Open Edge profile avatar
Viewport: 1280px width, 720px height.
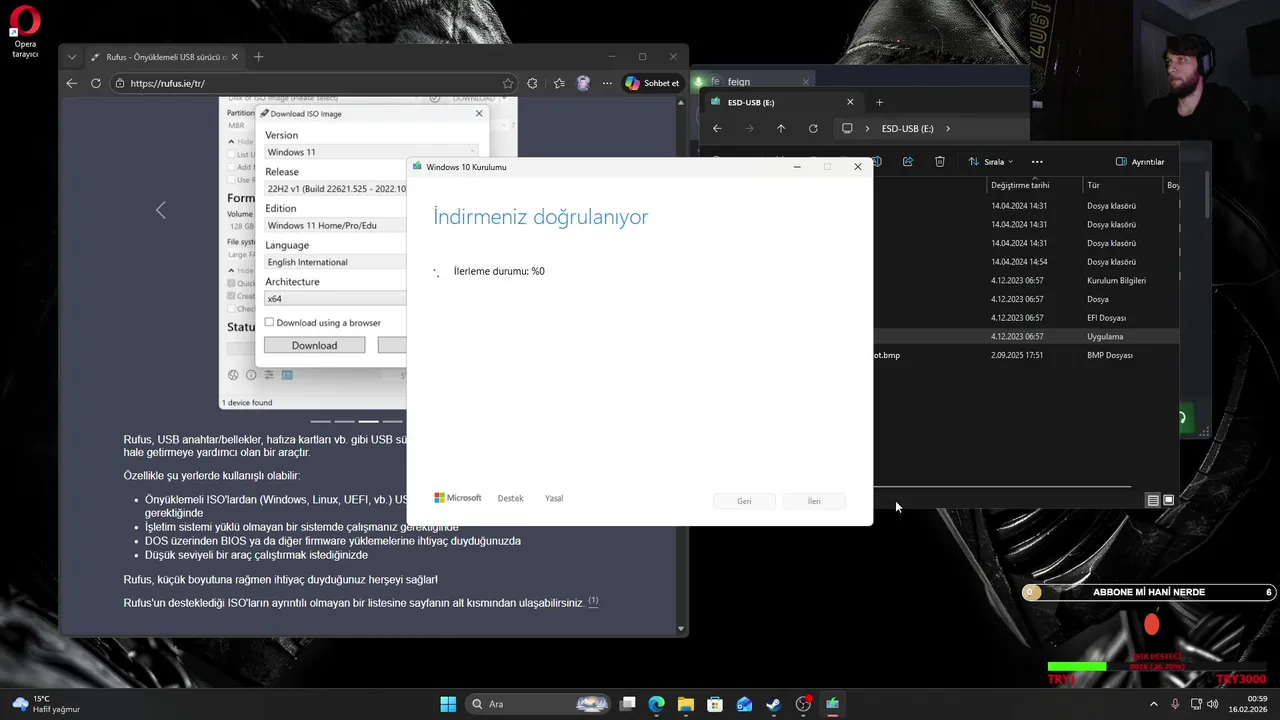583,83
